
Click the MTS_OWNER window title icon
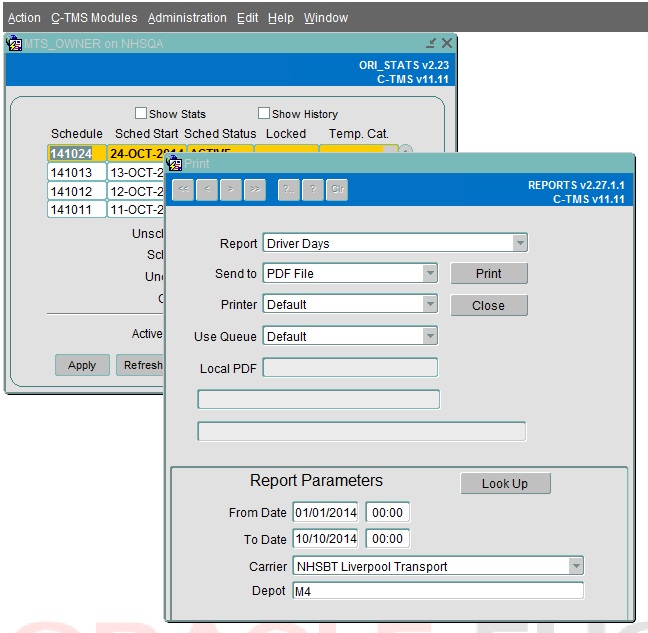pos(14,43)
